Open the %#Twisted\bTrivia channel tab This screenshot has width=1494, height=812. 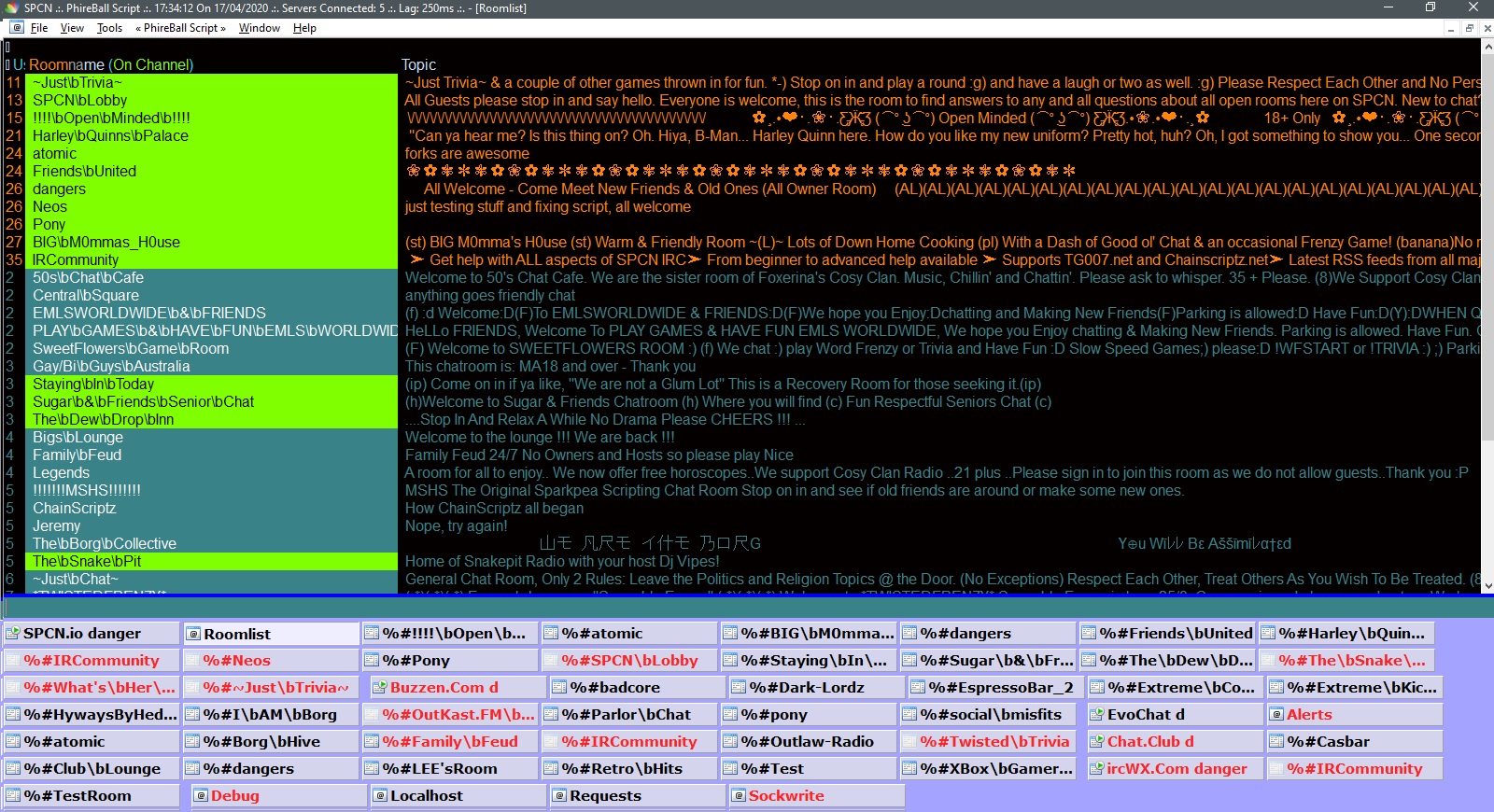click(988, 742)
